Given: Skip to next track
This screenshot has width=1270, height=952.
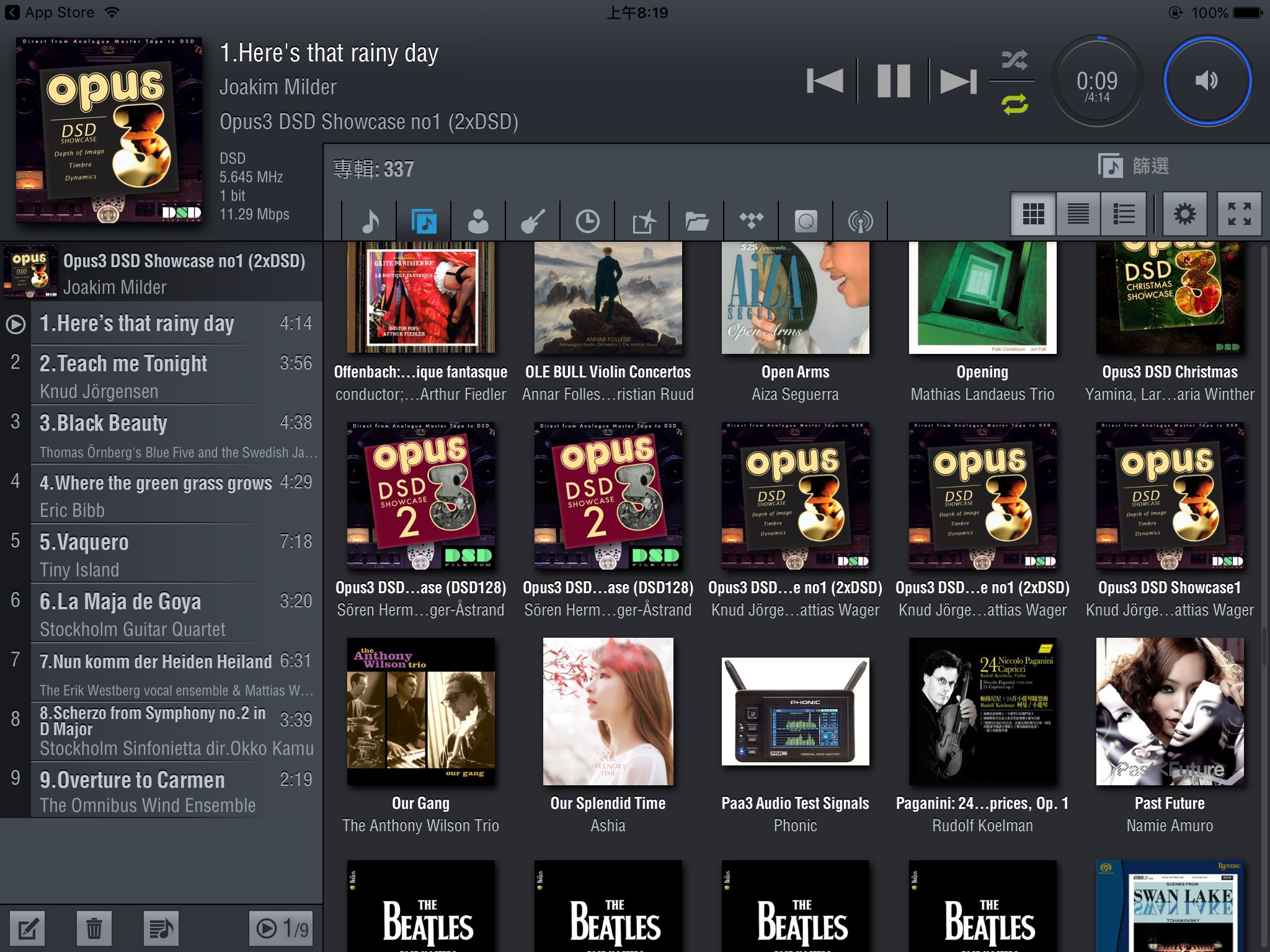Looking at the screenshot, I should click(959, 81).
